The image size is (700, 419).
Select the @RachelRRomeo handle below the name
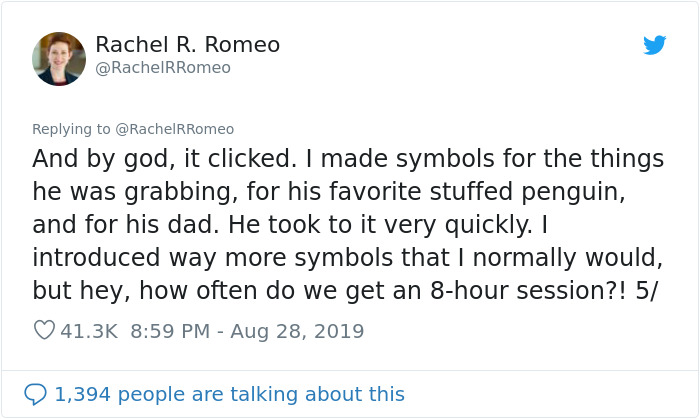(163, 68)
